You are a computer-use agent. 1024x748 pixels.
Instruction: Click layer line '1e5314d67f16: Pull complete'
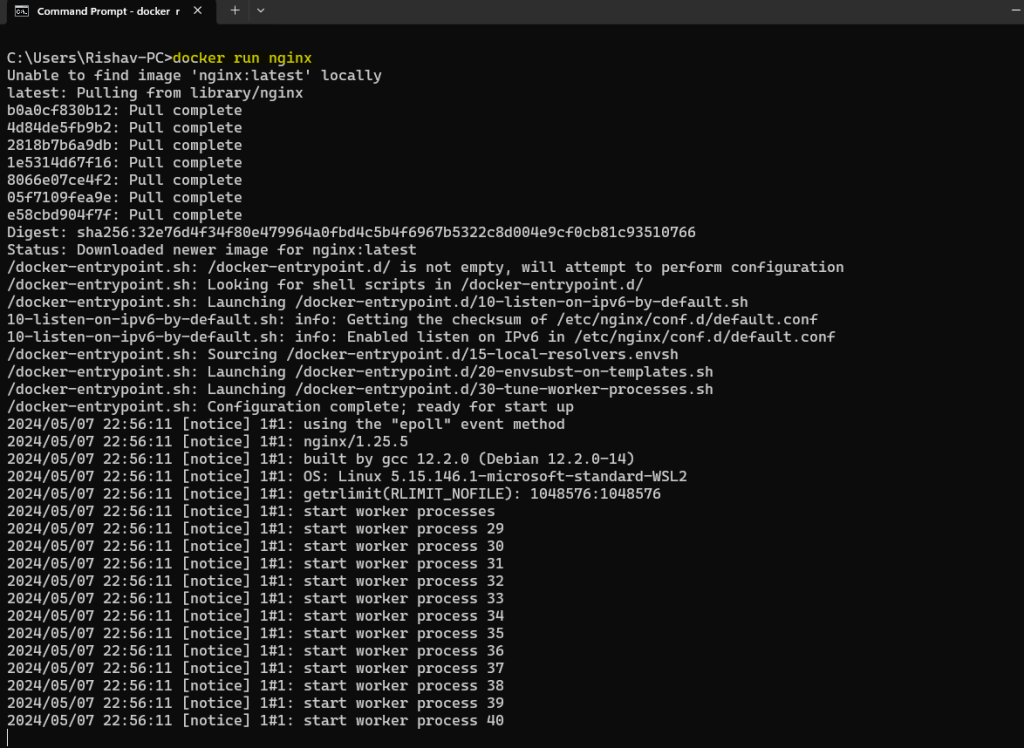click(x=124, y=163)
